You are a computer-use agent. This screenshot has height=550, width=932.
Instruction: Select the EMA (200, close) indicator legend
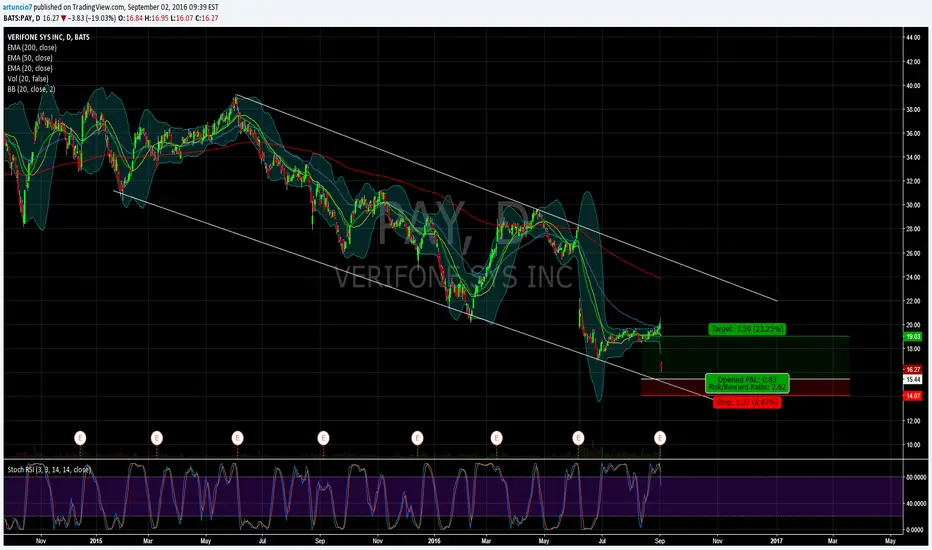point(32,48)
